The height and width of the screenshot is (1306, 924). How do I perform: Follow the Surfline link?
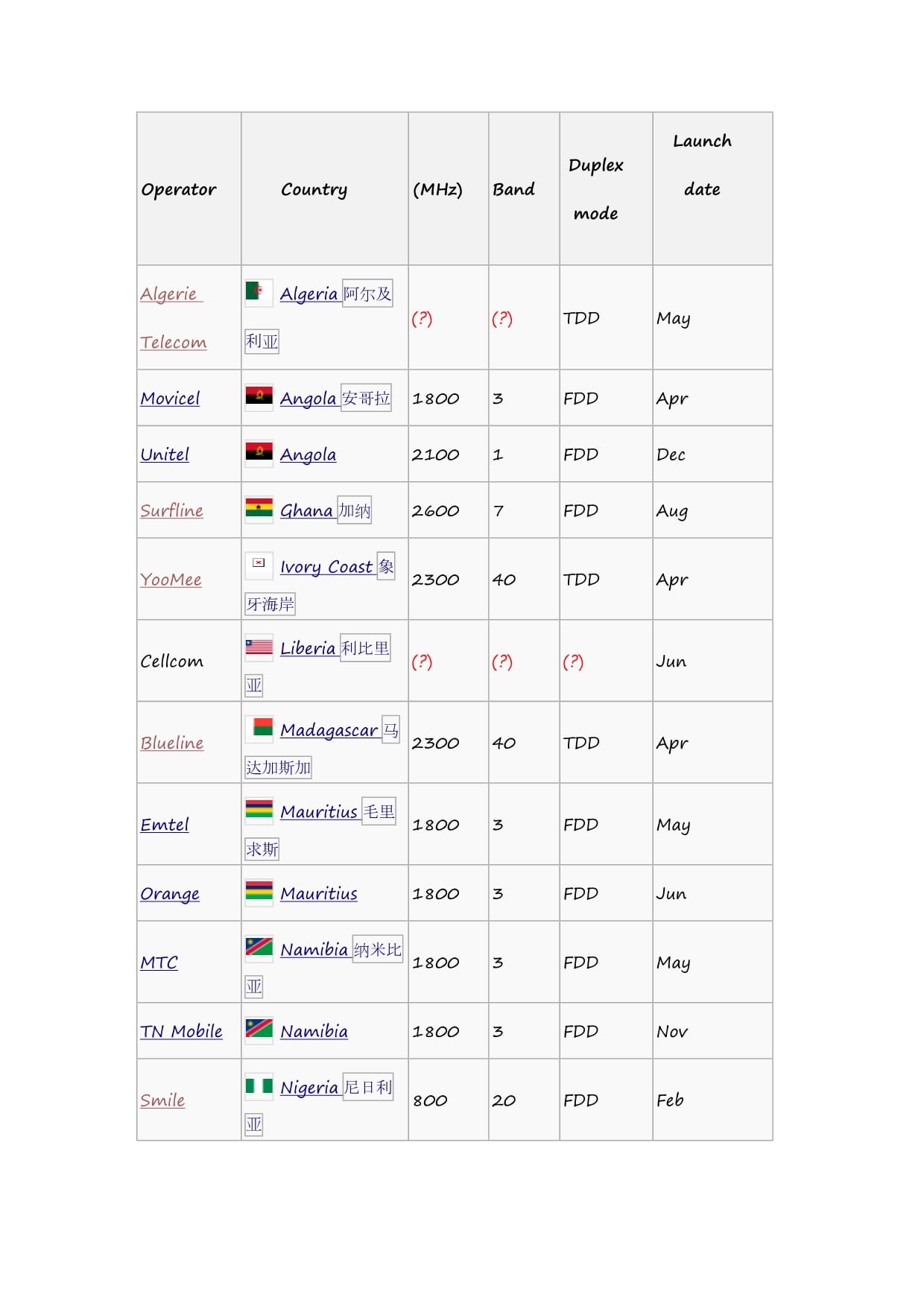pos(171,510)
